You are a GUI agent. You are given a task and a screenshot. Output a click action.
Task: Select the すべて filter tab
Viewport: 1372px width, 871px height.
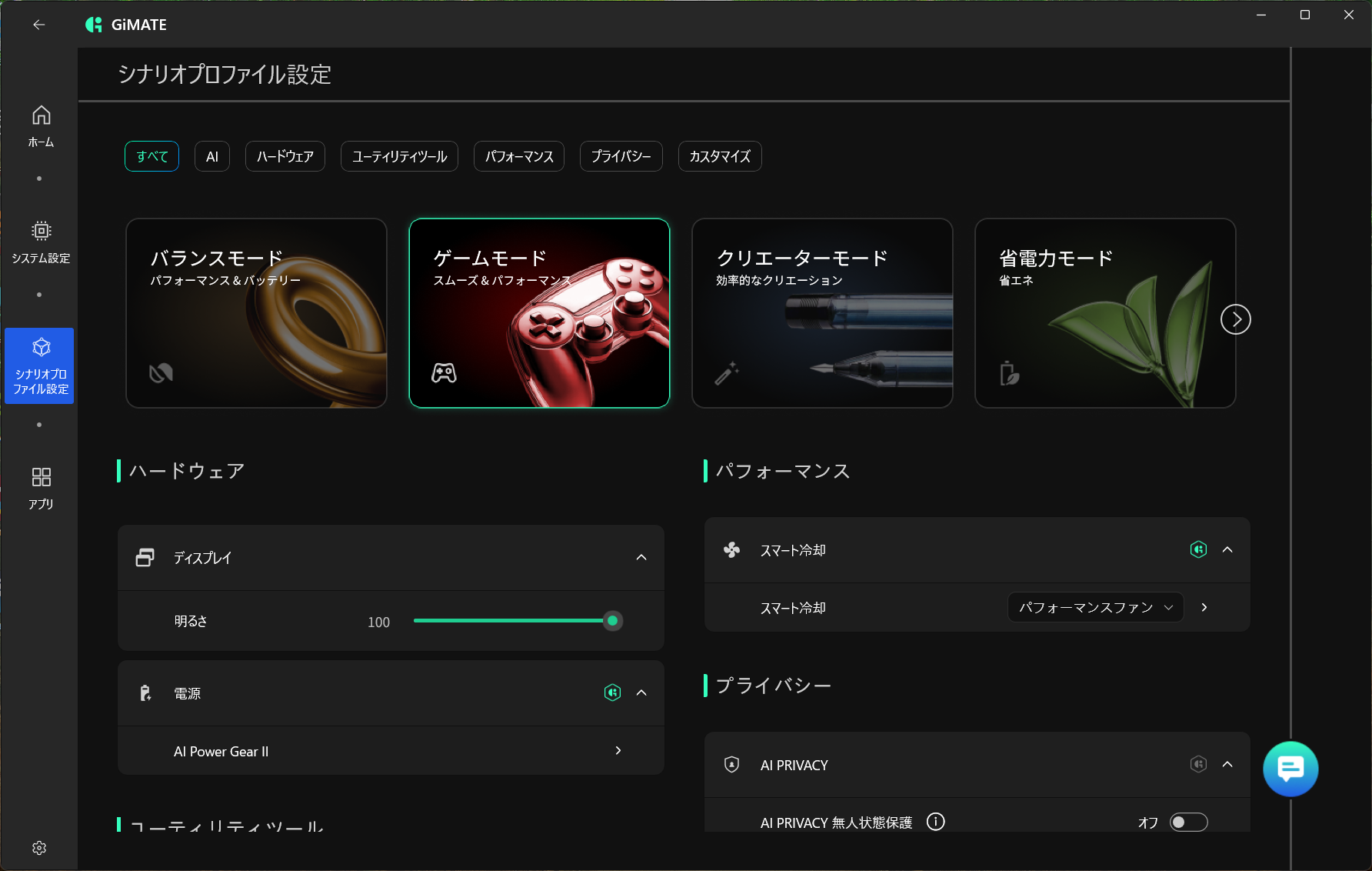pos(152,156)
